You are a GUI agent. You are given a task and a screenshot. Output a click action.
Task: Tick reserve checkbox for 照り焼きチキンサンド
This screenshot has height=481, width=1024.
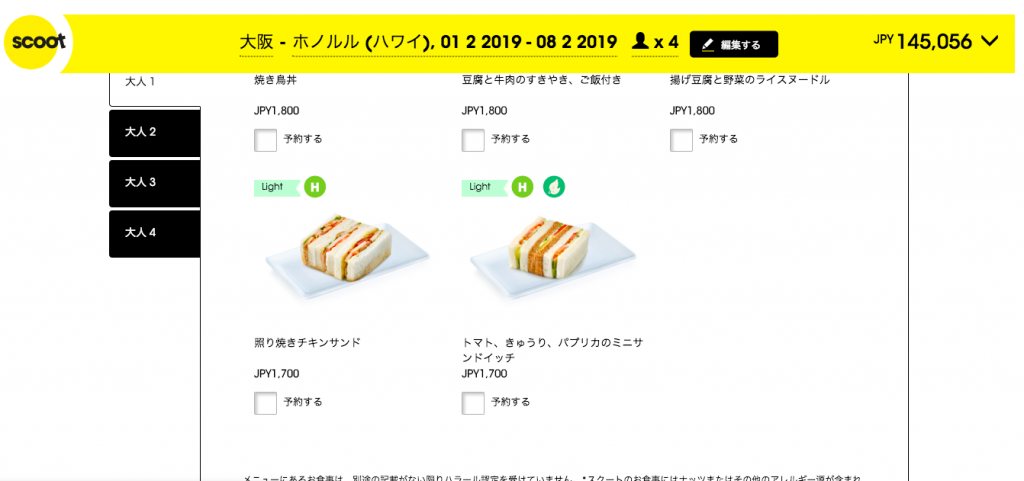coord(265,403)
